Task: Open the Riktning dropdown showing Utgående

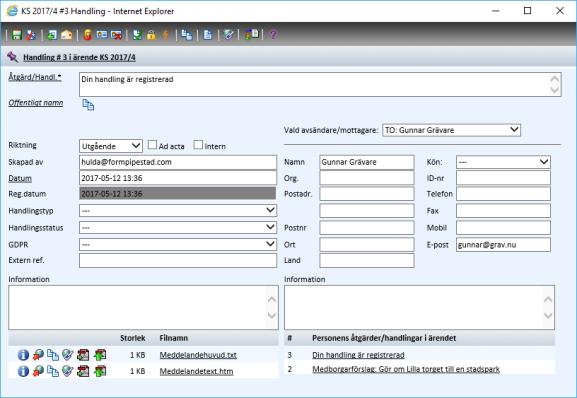Action: click(x=110, y=146)
